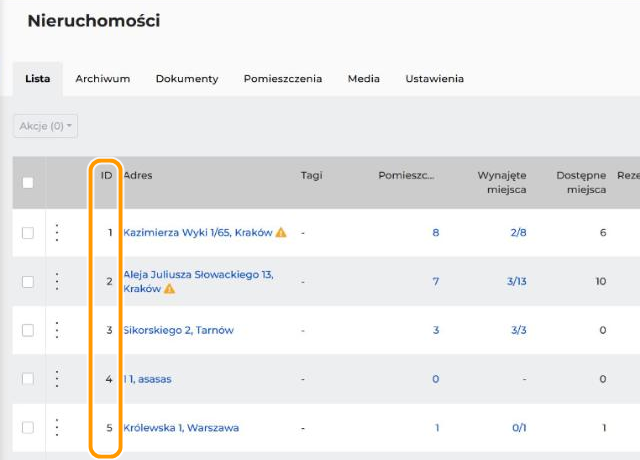Open rented places 3/13 link
The image size is (640, 460).
pyautogui.click(x=517, y=281)
